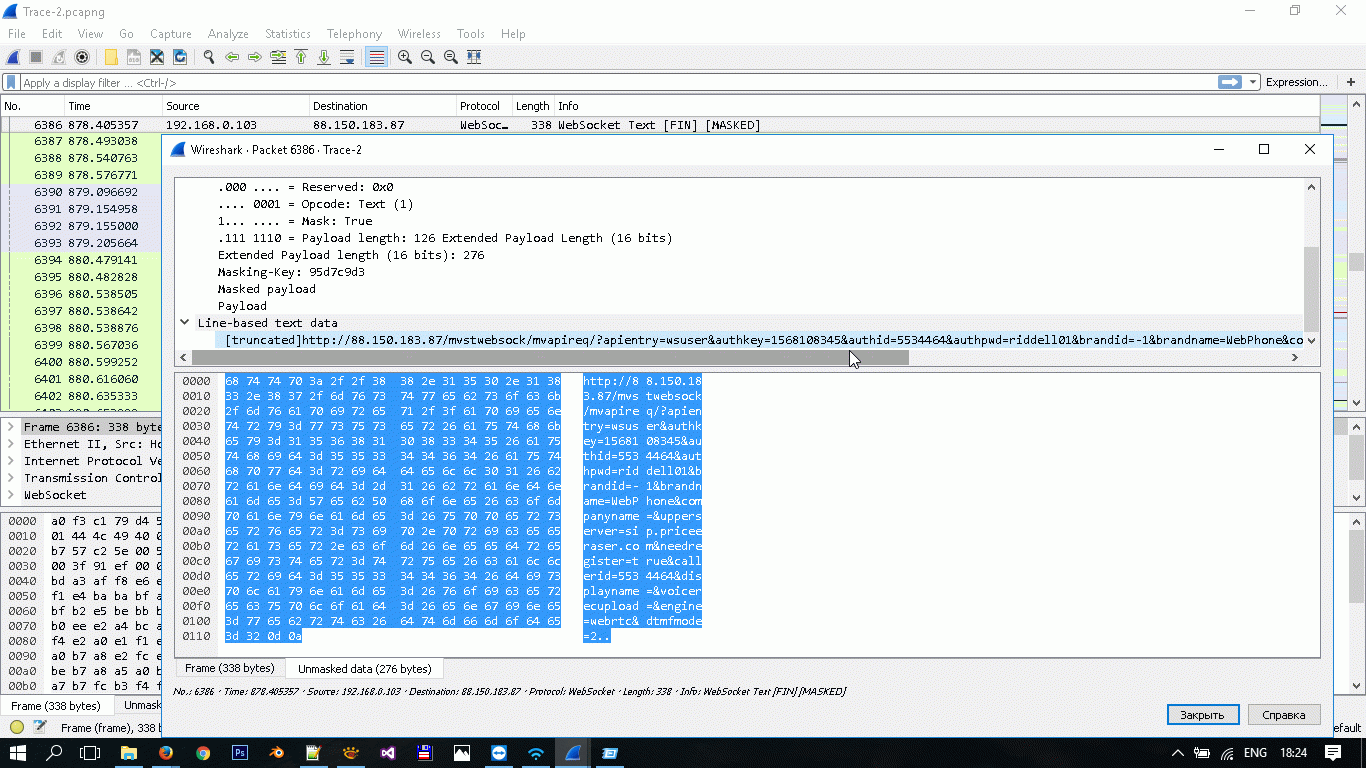Viewport: 1366px width, 768px height.
Task: Switch to the Frame (338 bytes) tab in the packet dialog
Action: 230,668
